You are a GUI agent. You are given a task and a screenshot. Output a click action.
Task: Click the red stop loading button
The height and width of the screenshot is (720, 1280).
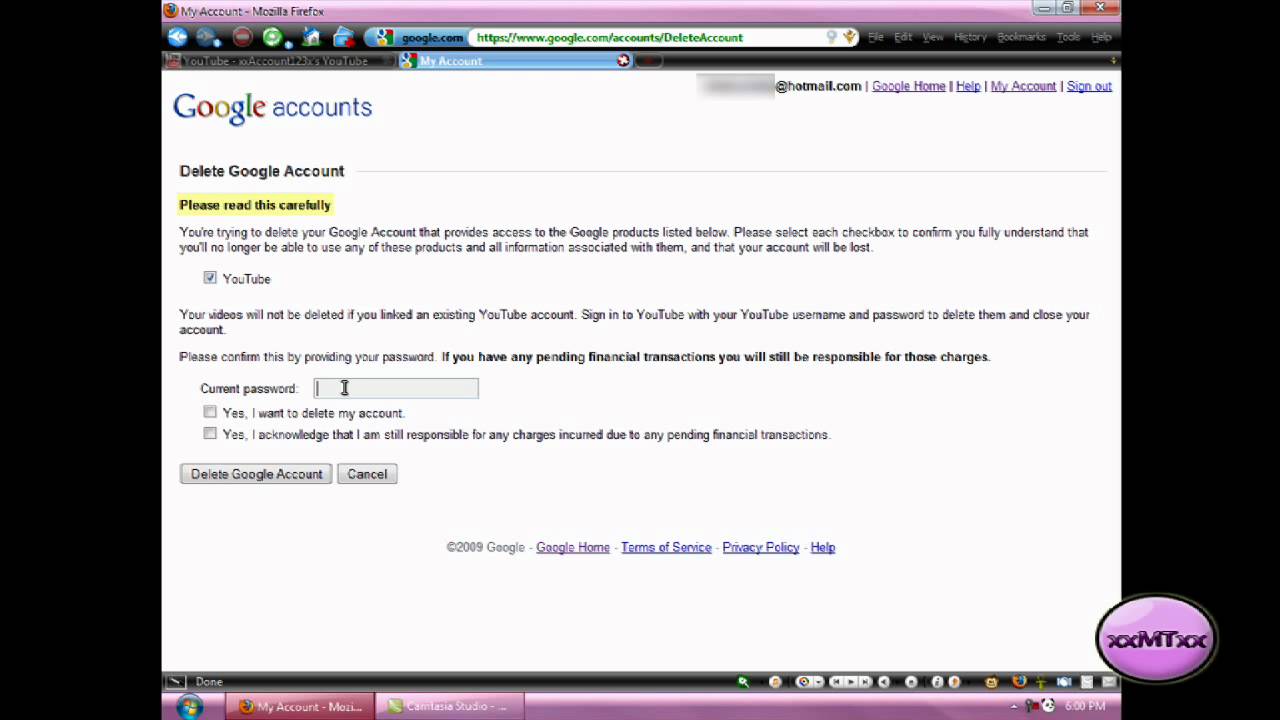point(242,37)
